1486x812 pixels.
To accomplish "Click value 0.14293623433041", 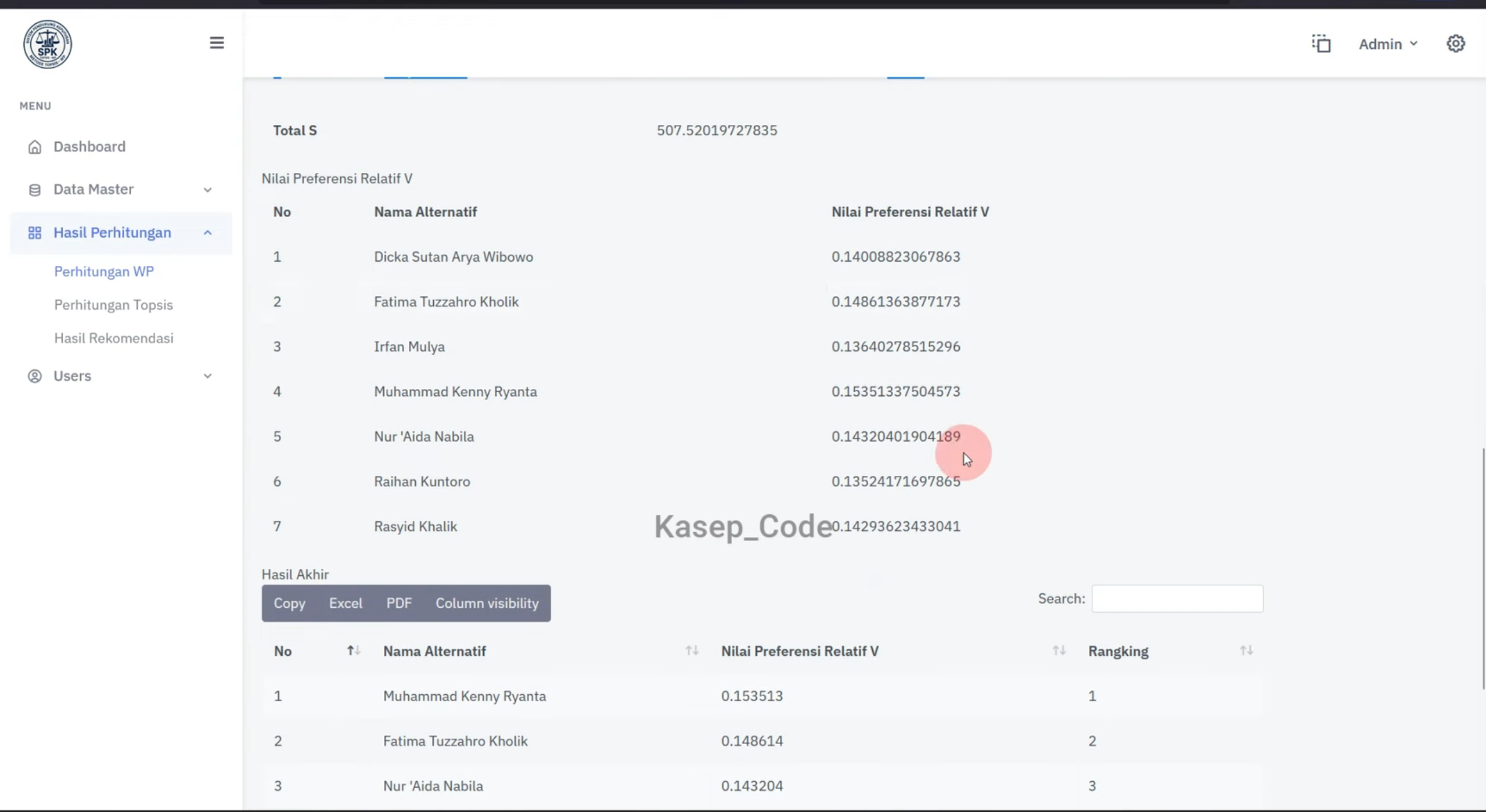I will (895, 526).
